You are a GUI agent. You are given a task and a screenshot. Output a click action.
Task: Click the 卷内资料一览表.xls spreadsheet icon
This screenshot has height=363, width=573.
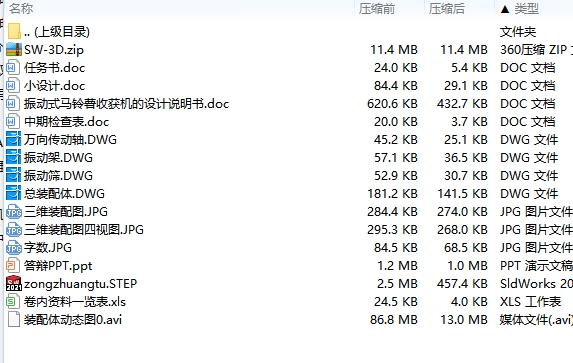point(12,302)
